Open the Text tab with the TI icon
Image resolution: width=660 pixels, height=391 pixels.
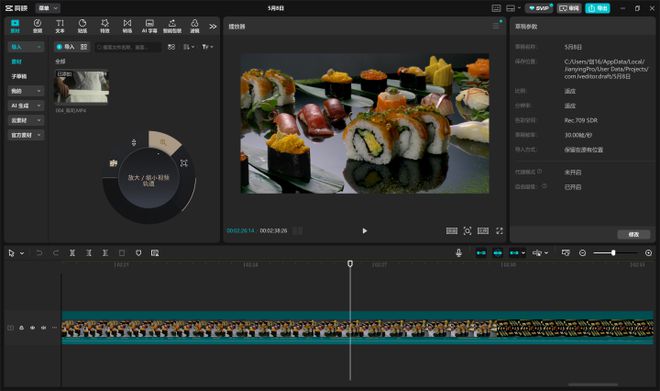point(60,26)
